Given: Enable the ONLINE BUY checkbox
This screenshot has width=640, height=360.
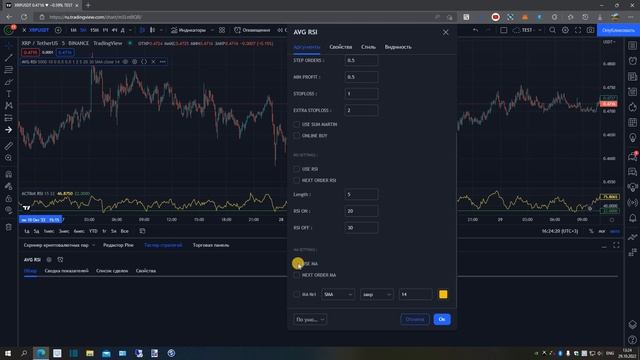Looking at the screenshot, I should 297,136.
